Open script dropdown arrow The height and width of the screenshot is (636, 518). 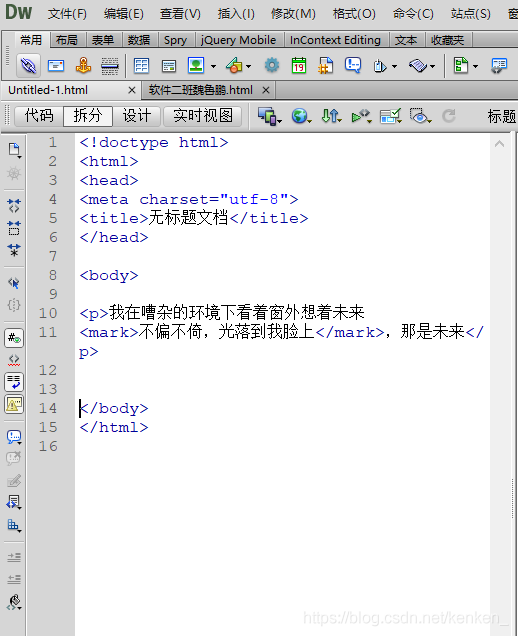432,66
